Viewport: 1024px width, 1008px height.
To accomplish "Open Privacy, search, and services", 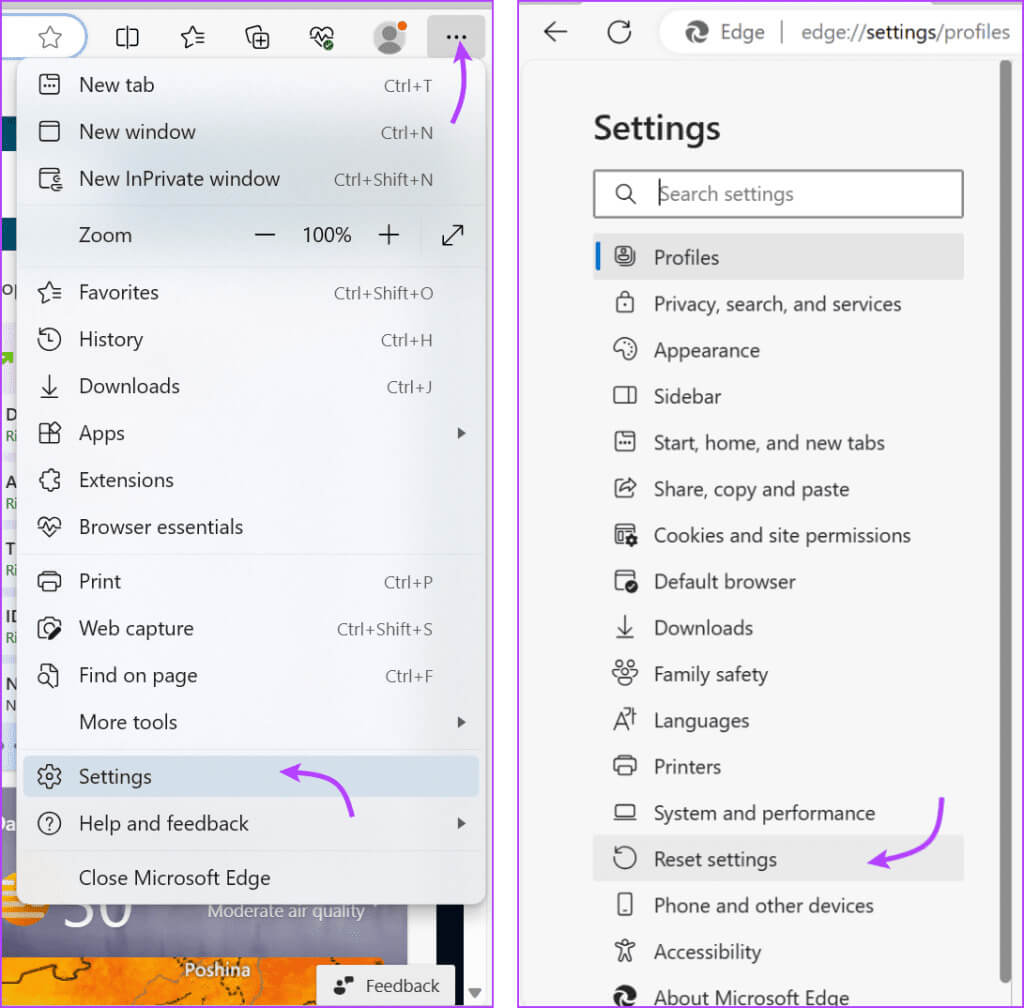I will point(778,304).
